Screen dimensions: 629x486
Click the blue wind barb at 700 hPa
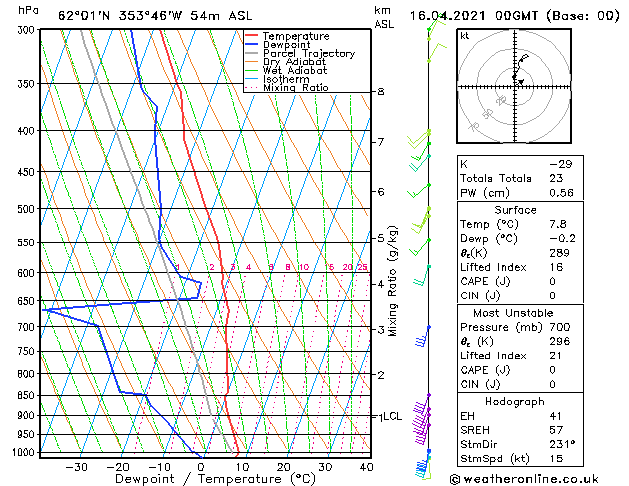(x=422, y=336)
